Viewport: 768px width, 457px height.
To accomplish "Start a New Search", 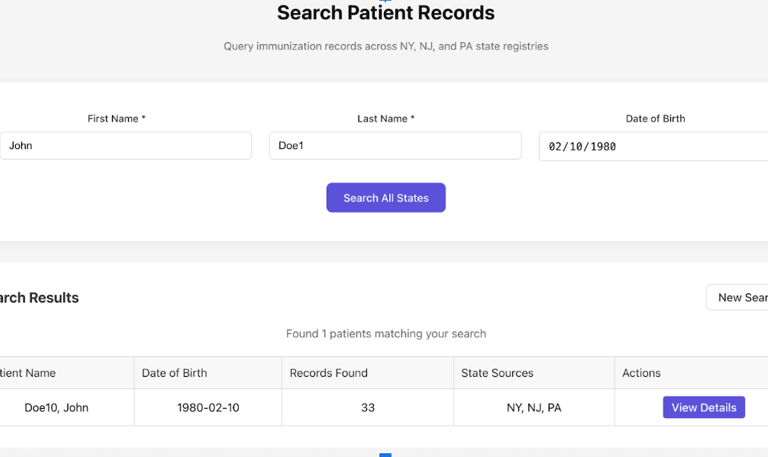I will pos(740,297).
